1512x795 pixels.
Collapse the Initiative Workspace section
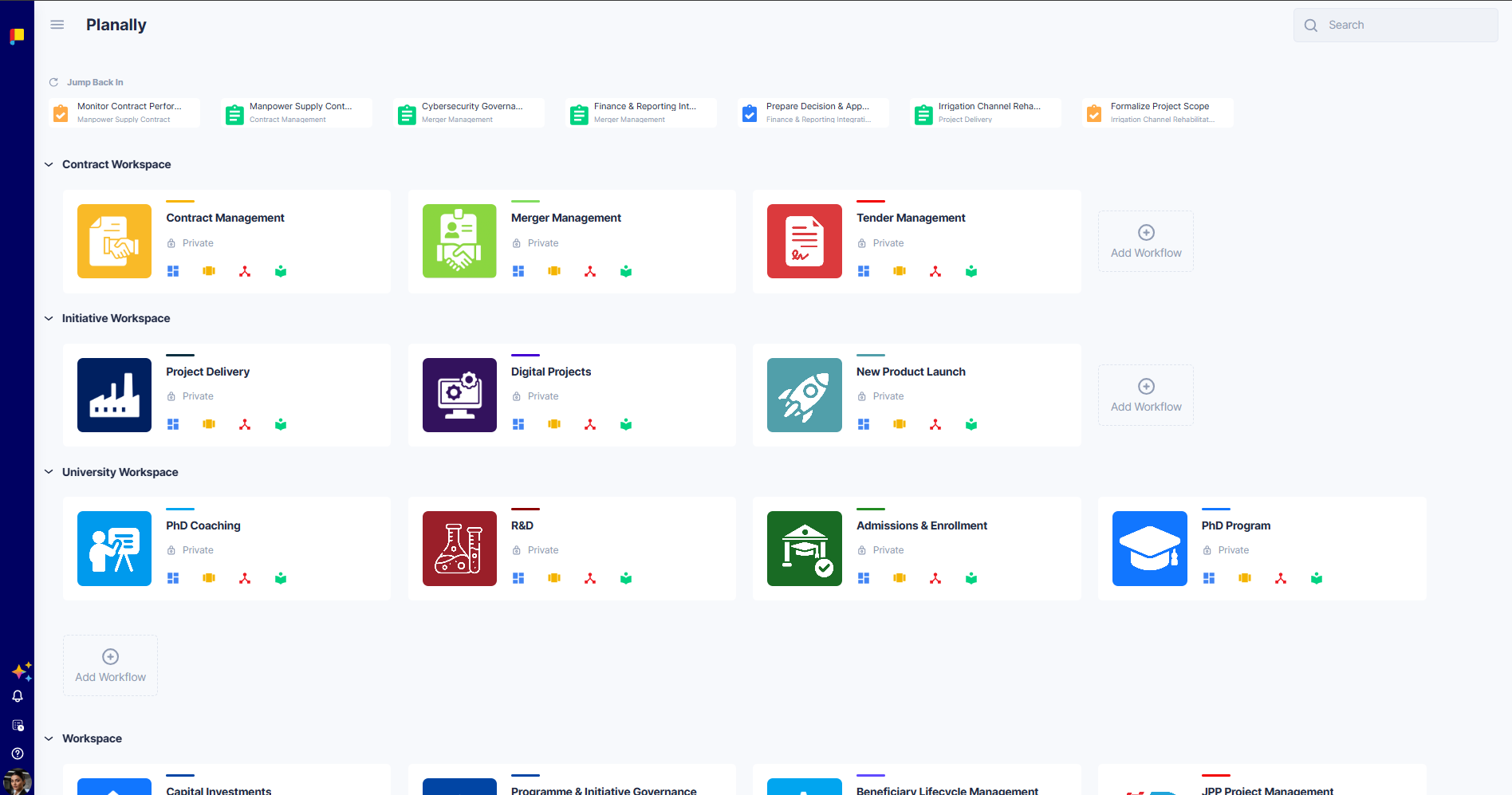coord(49,318)
